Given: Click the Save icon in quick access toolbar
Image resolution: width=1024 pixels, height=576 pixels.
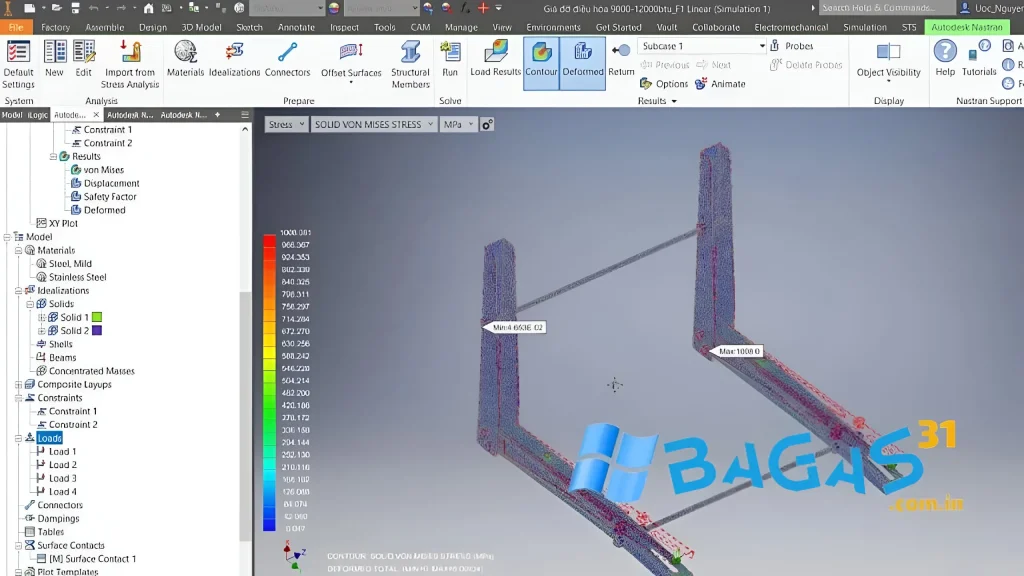Looking at the screenshot, I should point(75,8).
